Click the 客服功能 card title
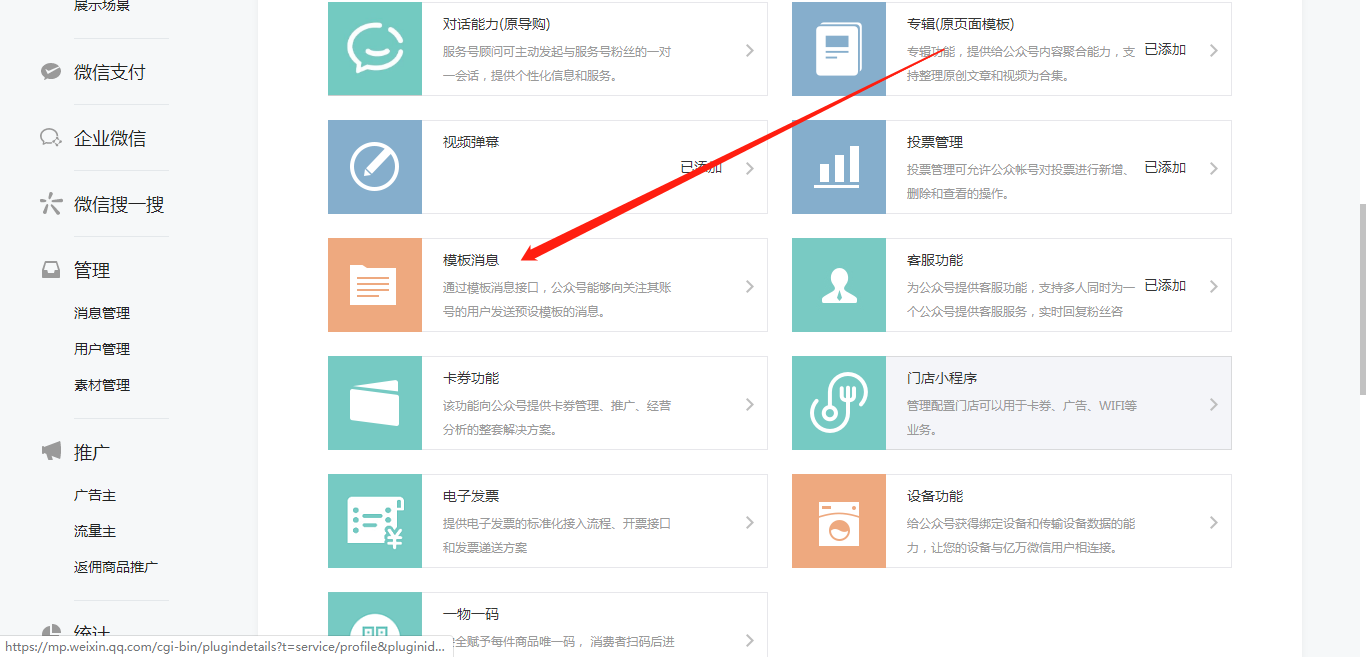Image resolution: width=1366 pixels, height=657 pixels. click(x=935, y=260)
